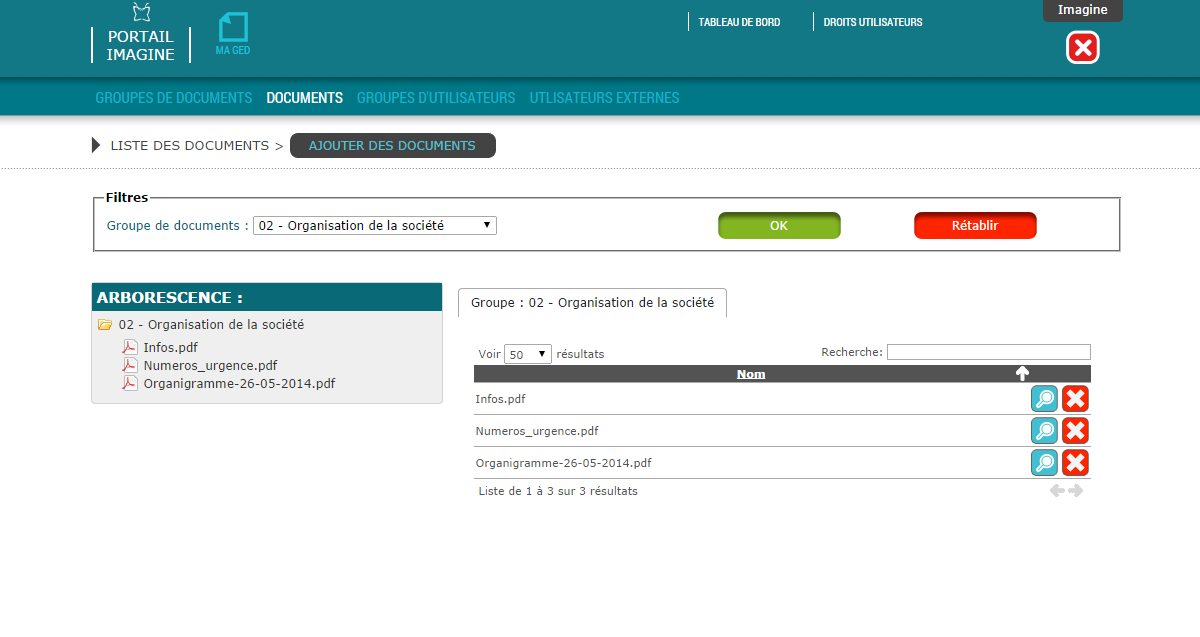Click the PDF icon beside Infos.pdf in tree

pos(130,347)
